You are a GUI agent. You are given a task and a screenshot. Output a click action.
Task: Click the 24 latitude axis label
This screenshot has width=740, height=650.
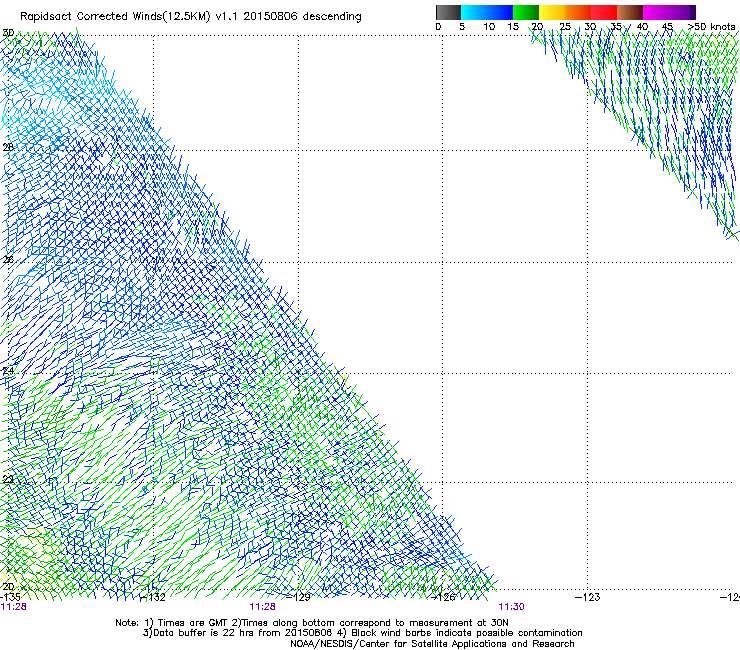click(x=8, y=371)
